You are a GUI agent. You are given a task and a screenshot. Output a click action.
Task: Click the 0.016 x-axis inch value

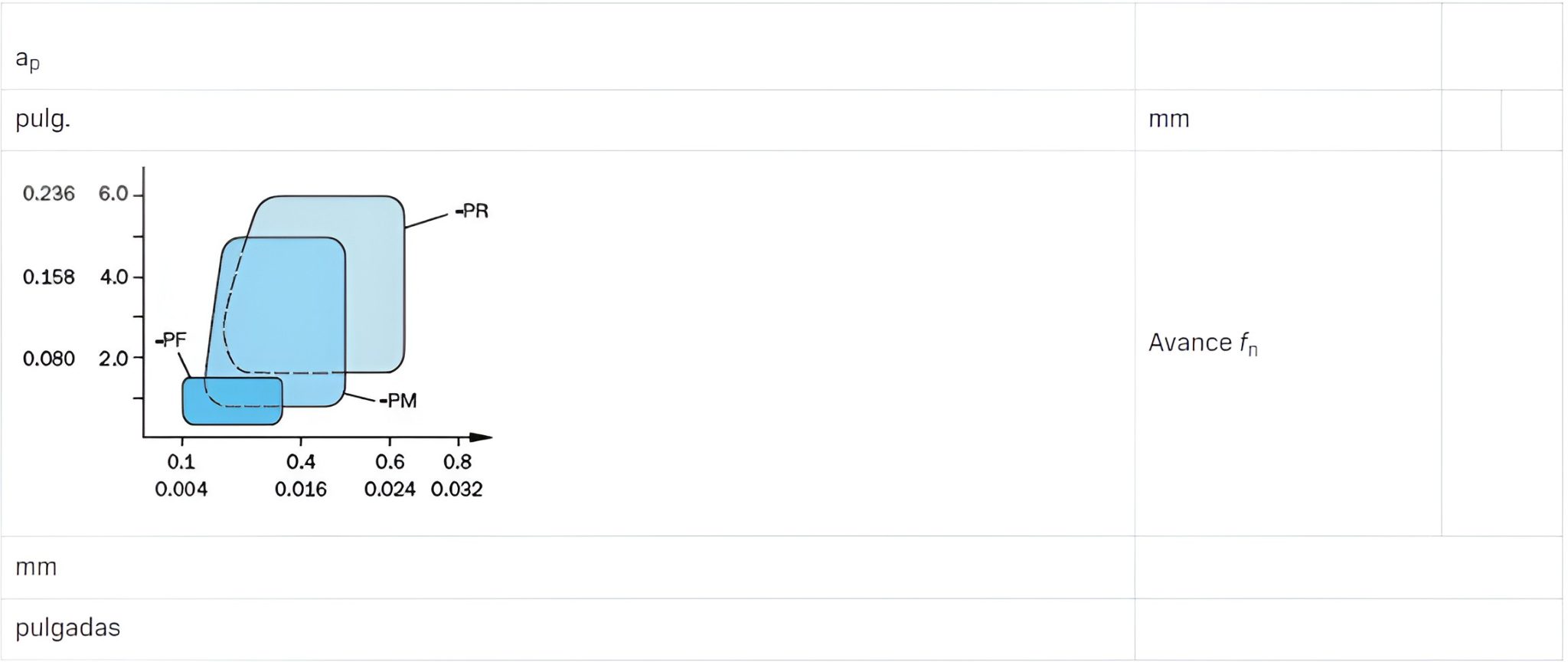click(x=301, y=490)
